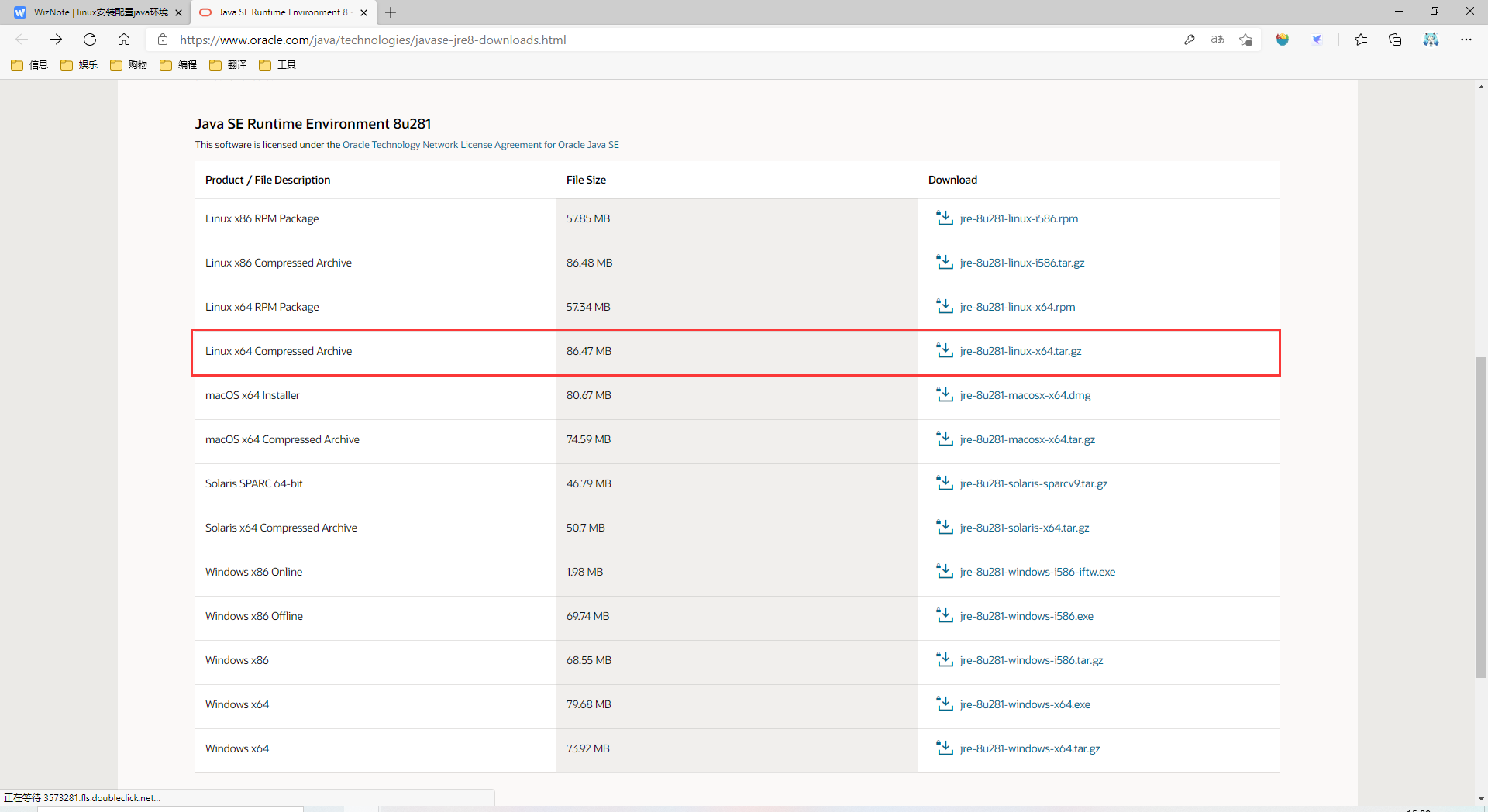Viewport: 1488px width, 812px height.
Task: Click the 'Product / File Description' header
Action: coord(267,180)
